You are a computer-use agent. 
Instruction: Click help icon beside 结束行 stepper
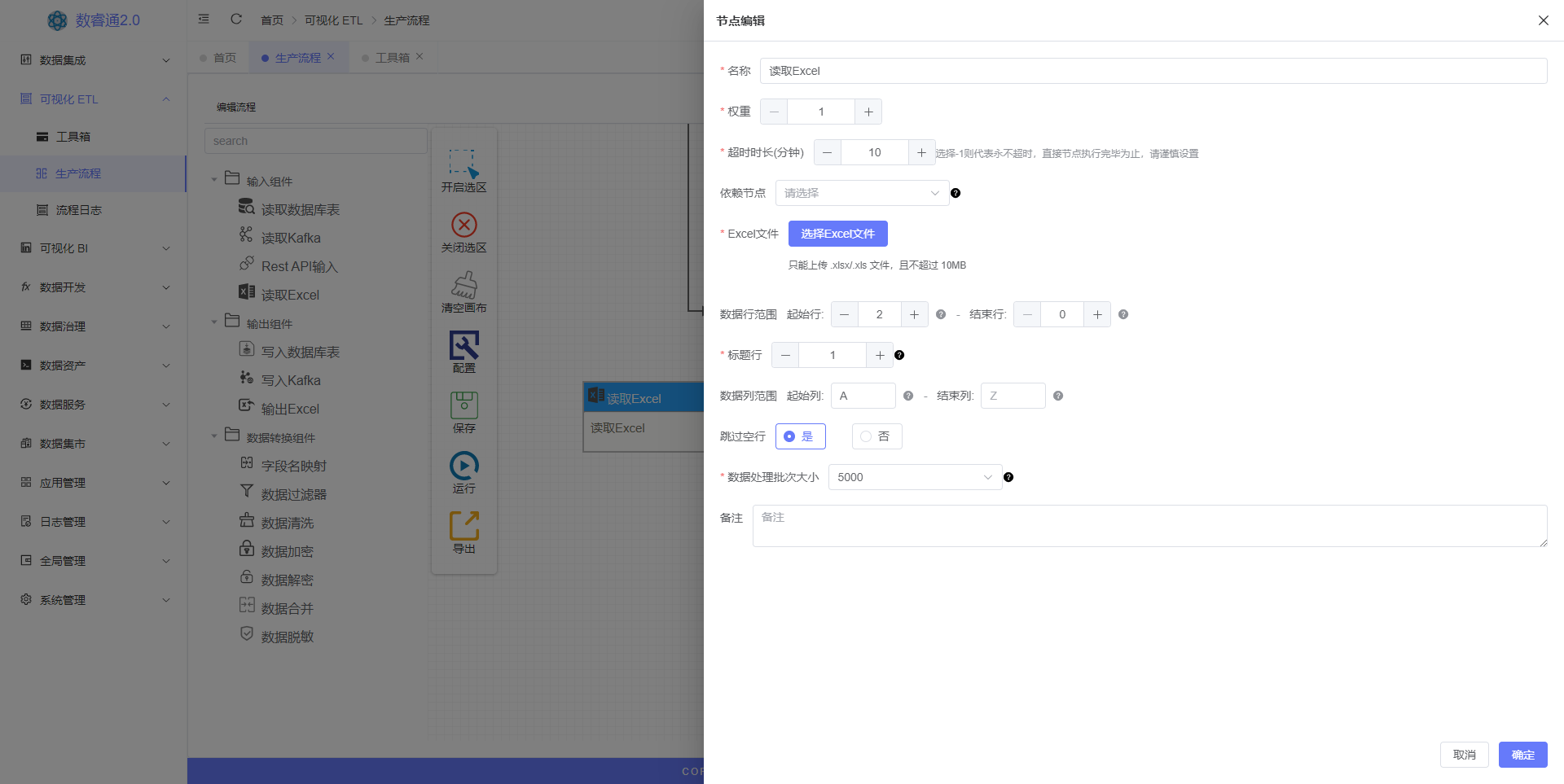(1123, 314)
